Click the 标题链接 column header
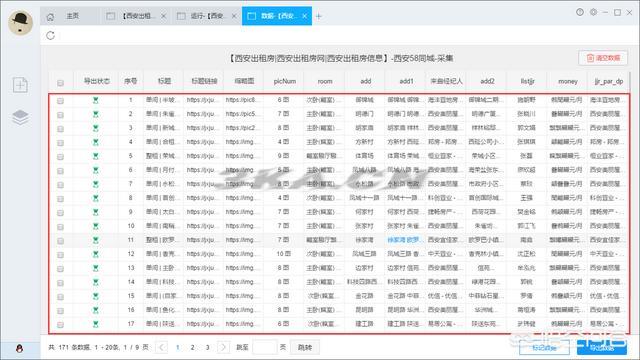This screenshot has width=640, height=360. pyautogui.click(x=204, y=81)
